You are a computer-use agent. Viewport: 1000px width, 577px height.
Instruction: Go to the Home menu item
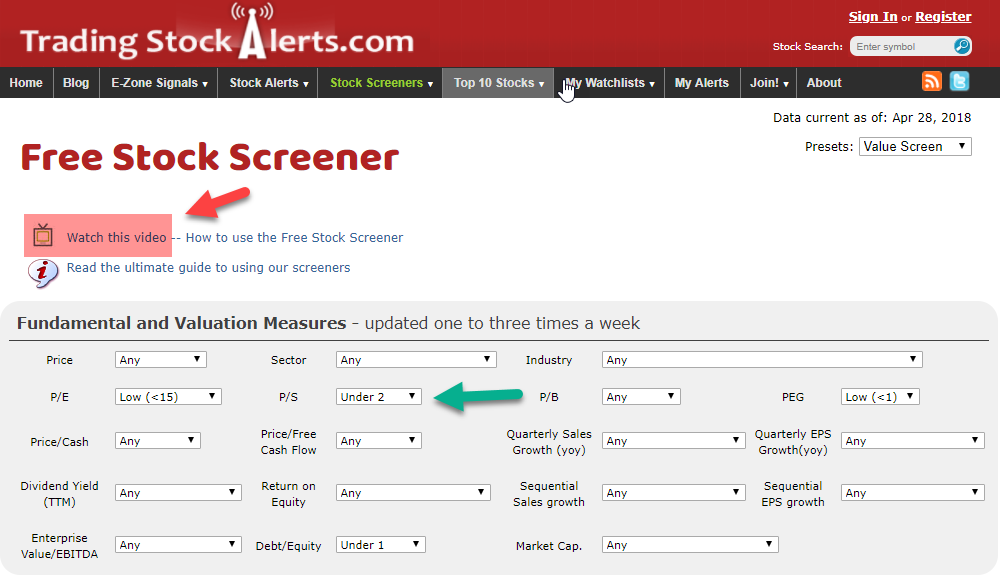tap(26, 83)
